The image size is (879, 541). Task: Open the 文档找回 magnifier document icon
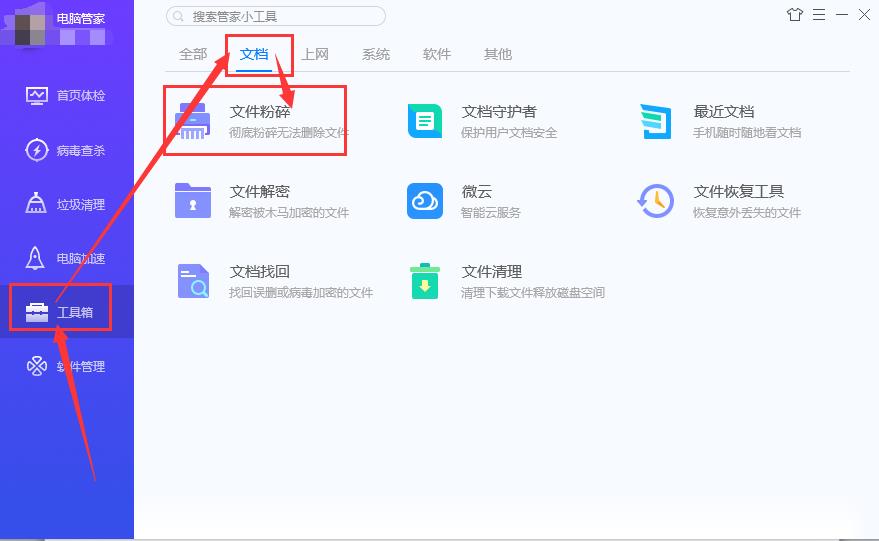point(193,281)
